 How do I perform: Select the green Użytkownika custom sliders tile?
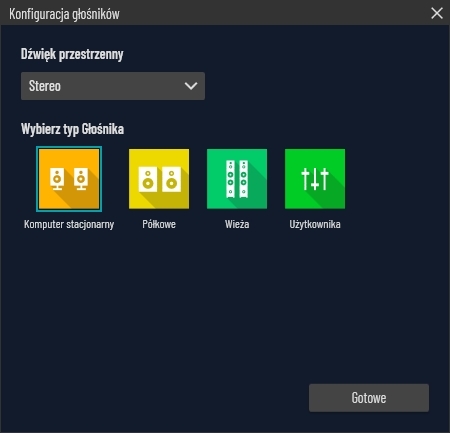(315, 179)
